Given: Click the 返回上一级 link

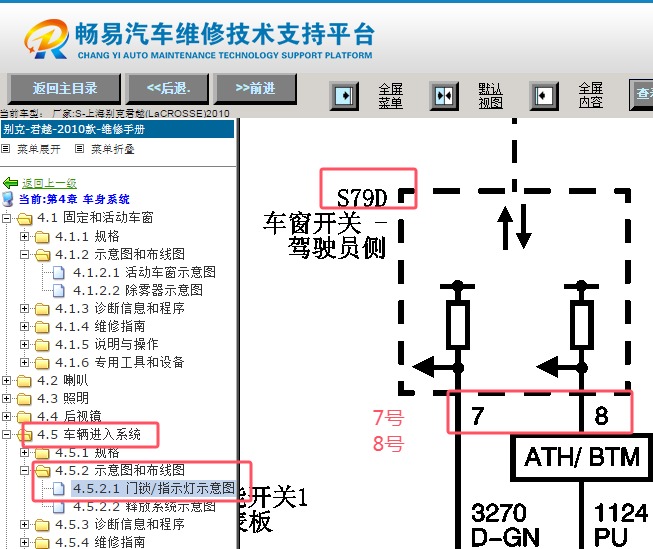Looking at the screenshot, I should tap(49, 183).
